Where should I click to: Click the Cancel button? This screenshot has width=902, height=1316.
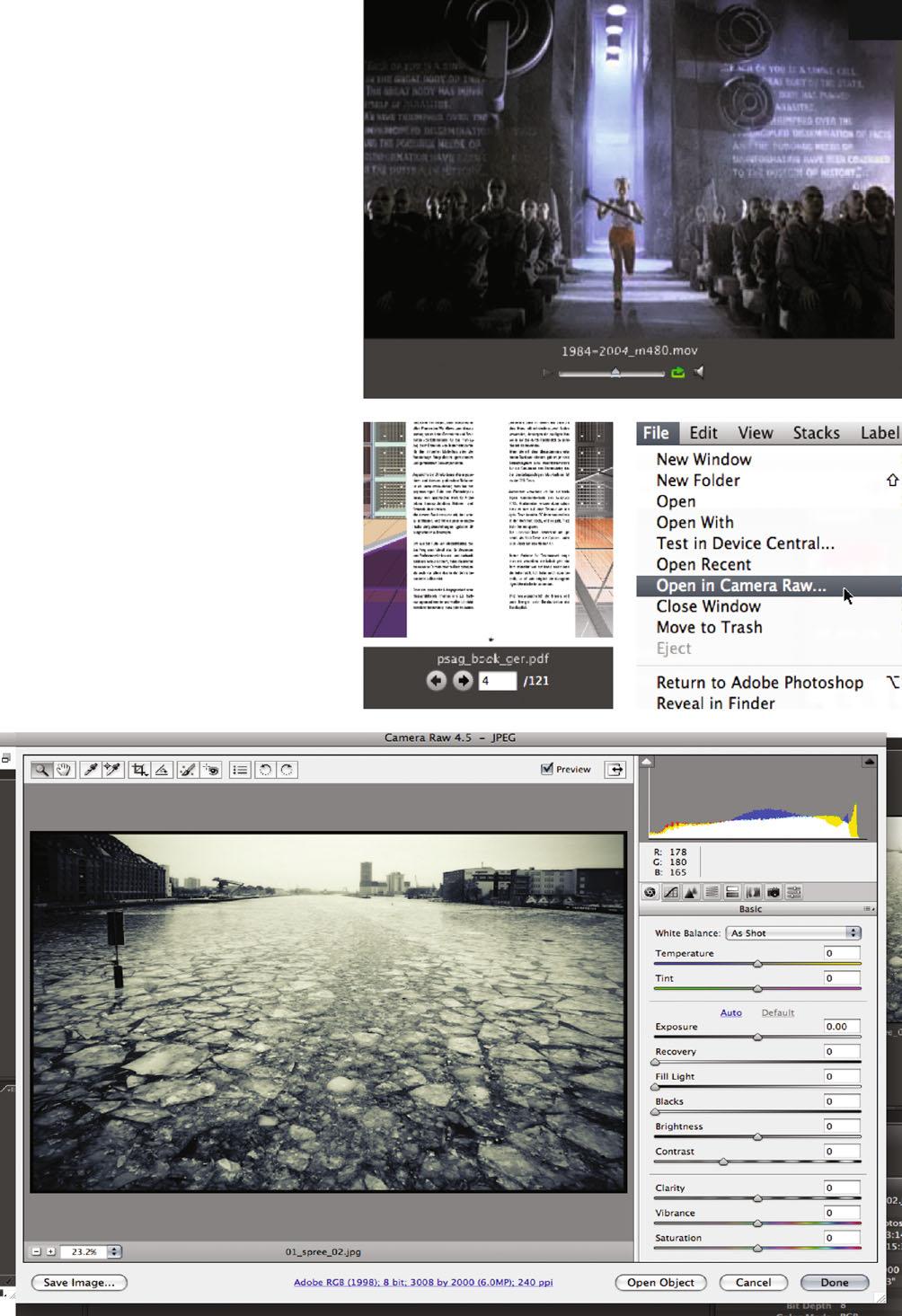click(753, 1283)
